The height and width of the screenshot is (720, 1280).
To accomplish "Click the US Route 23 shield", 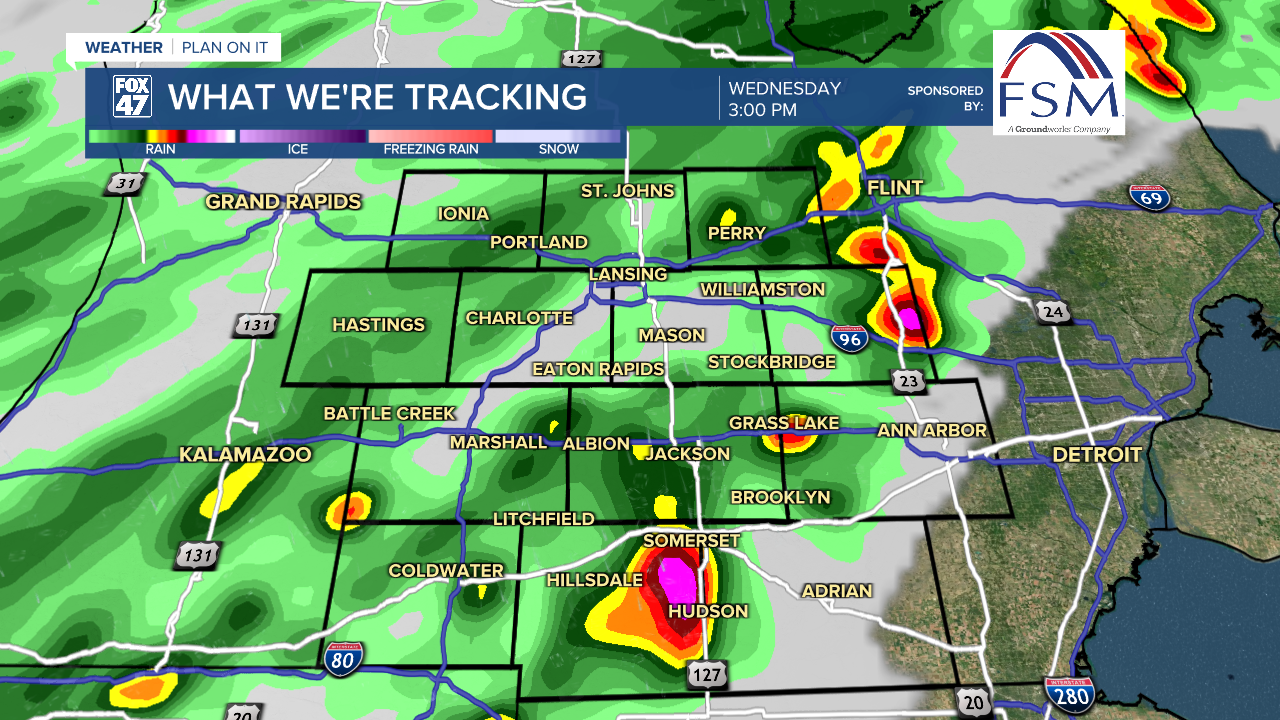I will [x=909, y=379].
